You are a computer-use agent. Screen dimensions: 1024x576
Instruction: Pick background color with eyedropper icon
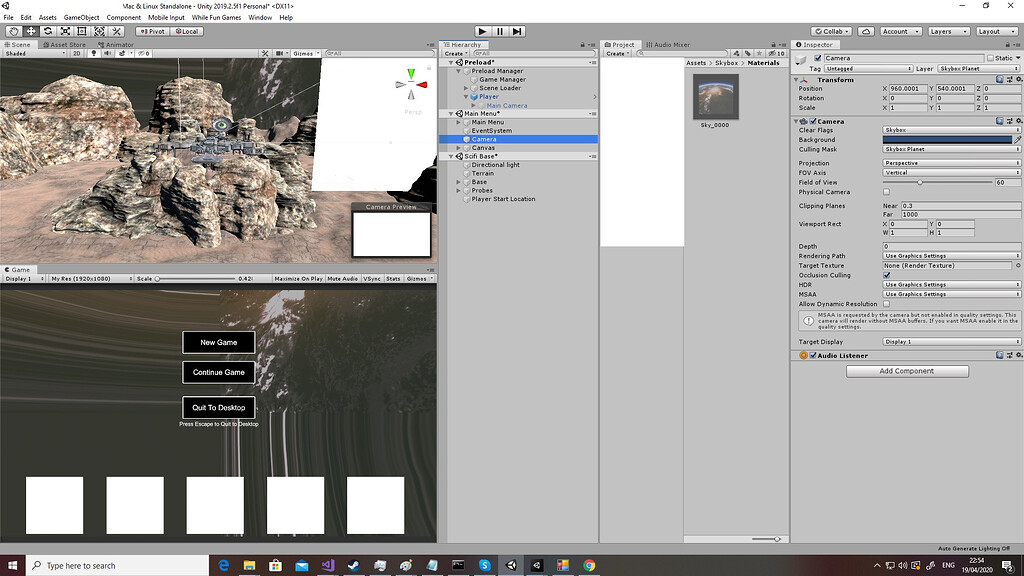click(1018, 140)
